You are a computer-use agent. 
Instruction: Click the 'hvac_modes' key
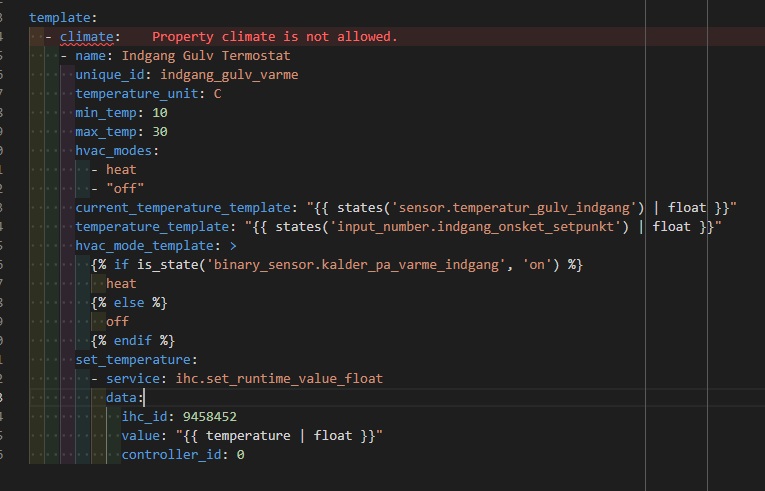coord(113,151)
